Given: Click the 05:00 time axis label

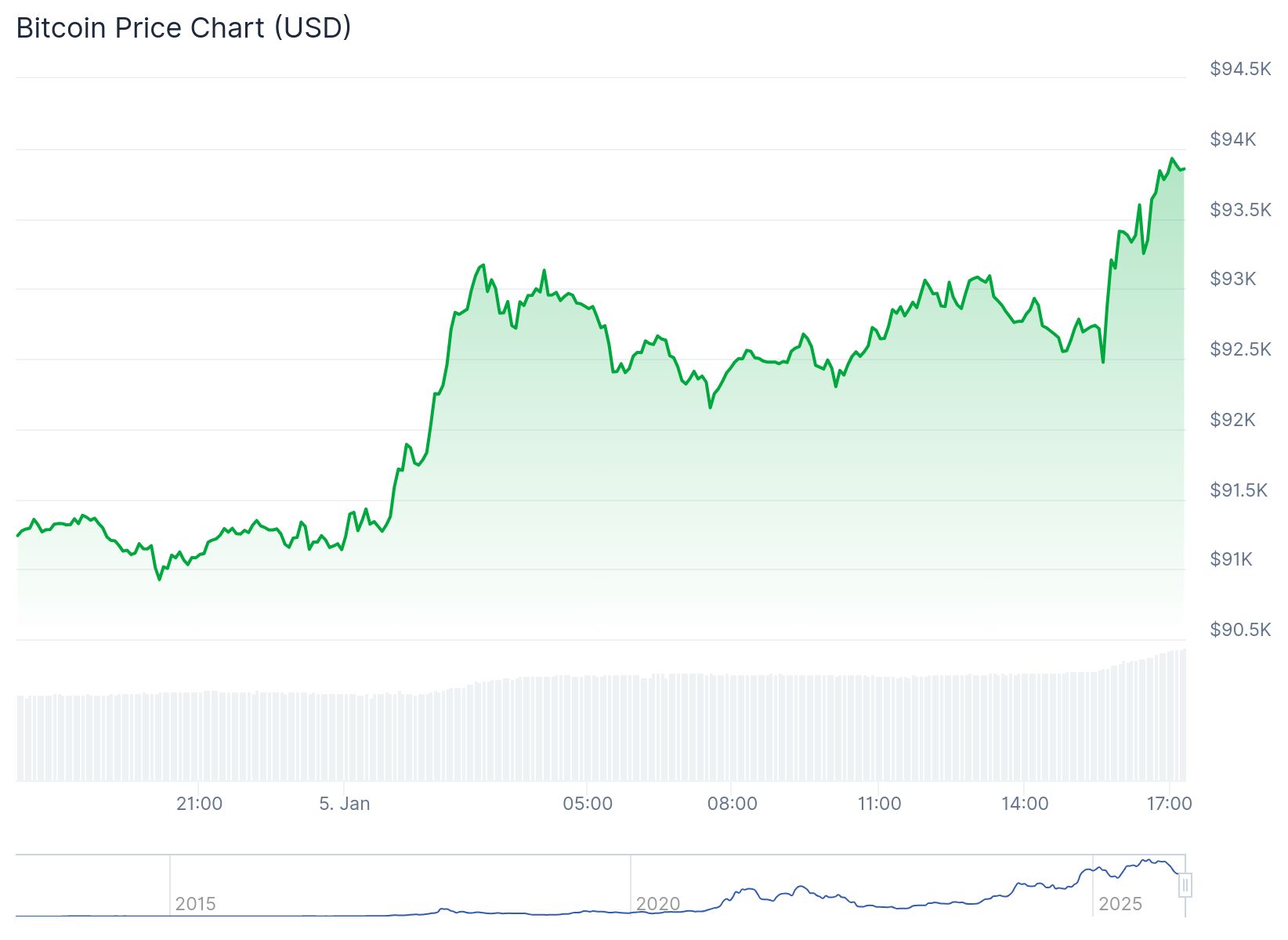Looking at the screenshot, I should [x=588, y=804].
